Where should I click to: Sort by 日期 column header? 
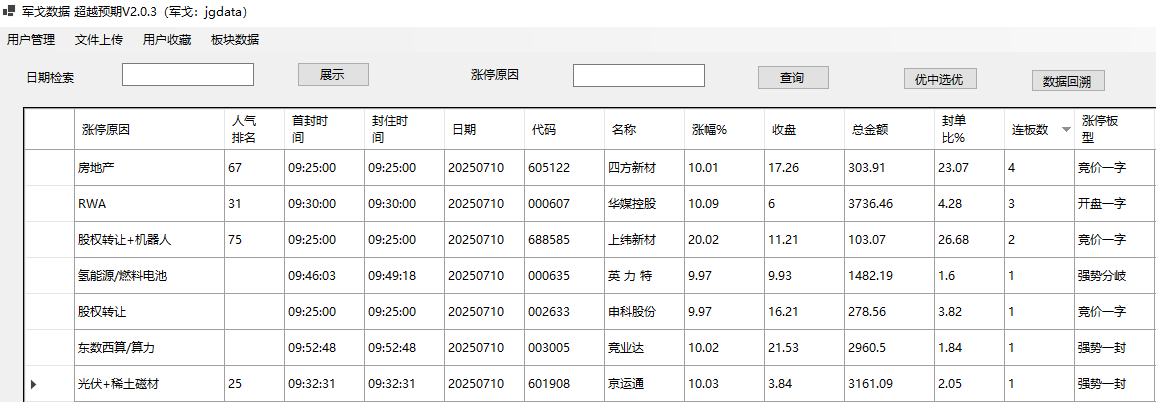(484, 129)
